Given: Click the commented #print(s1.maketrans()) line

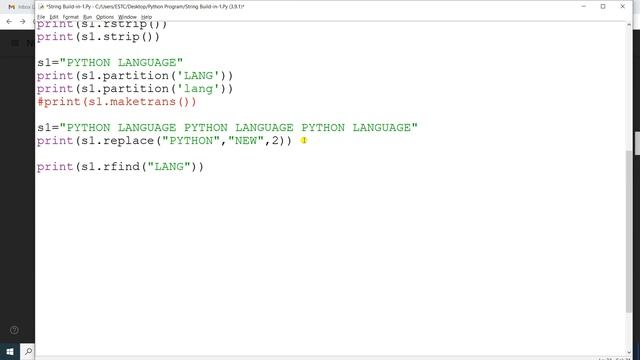Looking at the screenshot, I should 117,102.
